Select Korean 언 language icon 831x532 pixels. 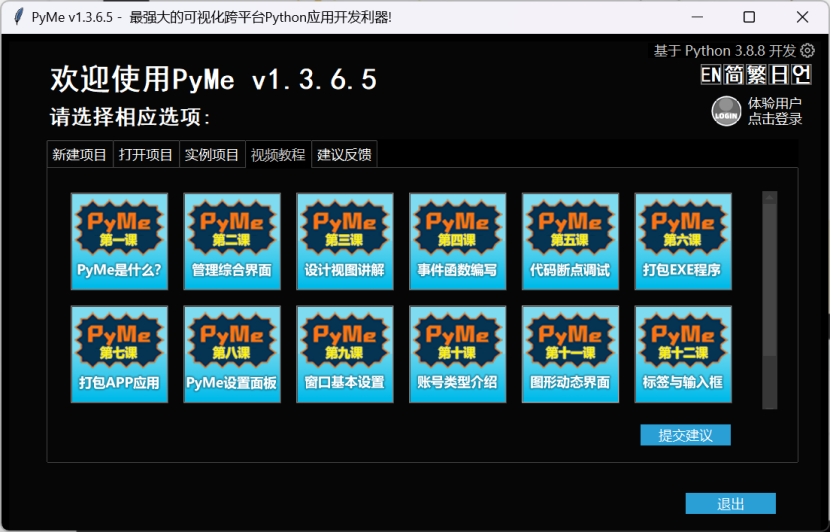tap(801, 75)
